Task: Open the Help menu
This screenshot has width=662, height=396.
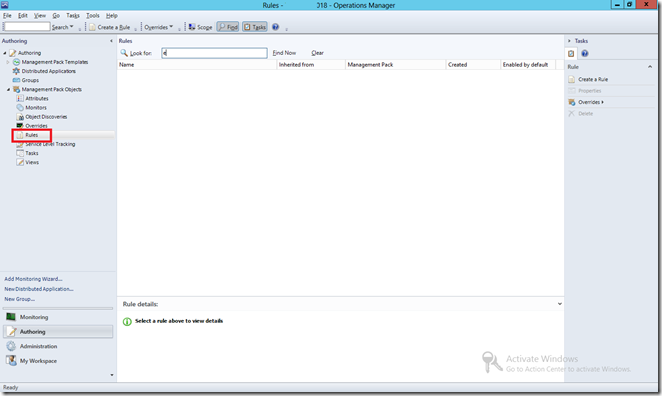Action: [x=111, y=16]
